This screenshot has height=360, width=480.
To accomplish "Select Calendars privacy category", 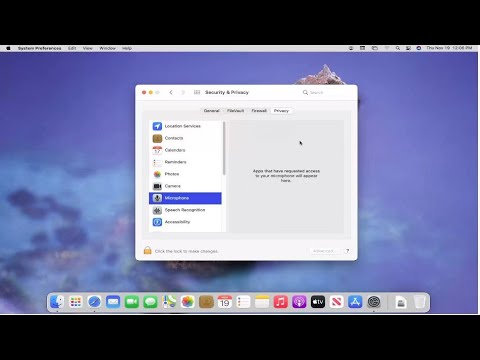I will pyautogui.click(x=185, y=150).
